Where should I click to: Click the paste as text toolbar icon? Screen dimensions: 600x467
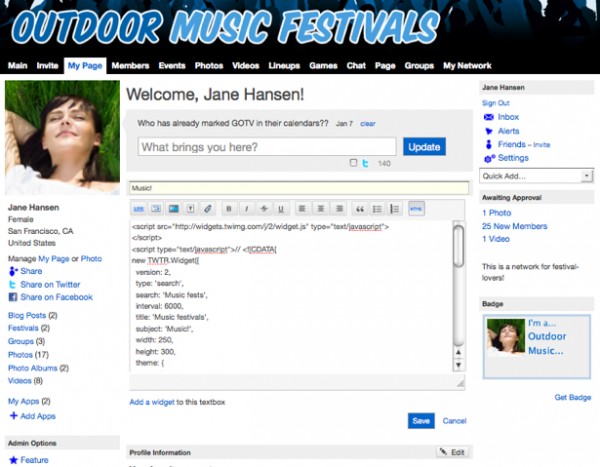pyautogui.click(x=191, y=209)
